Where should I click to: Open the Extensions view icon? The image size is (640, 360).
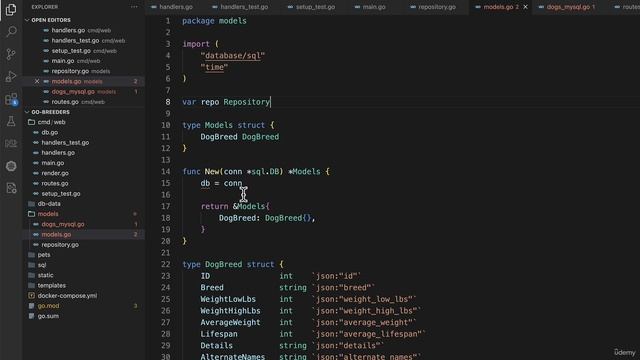(11, 99)
